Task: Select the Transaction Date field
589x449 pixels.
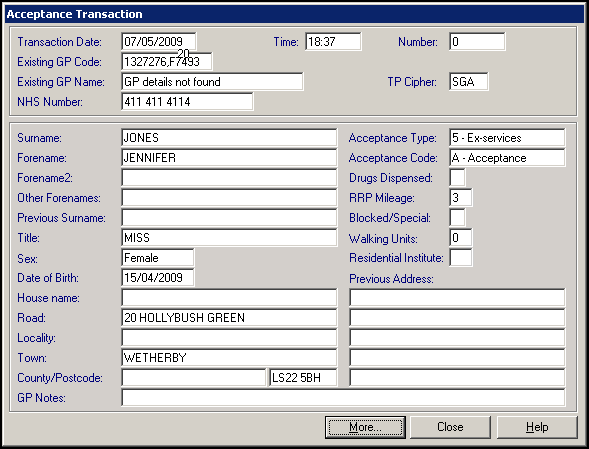Action: click(159, 41)
